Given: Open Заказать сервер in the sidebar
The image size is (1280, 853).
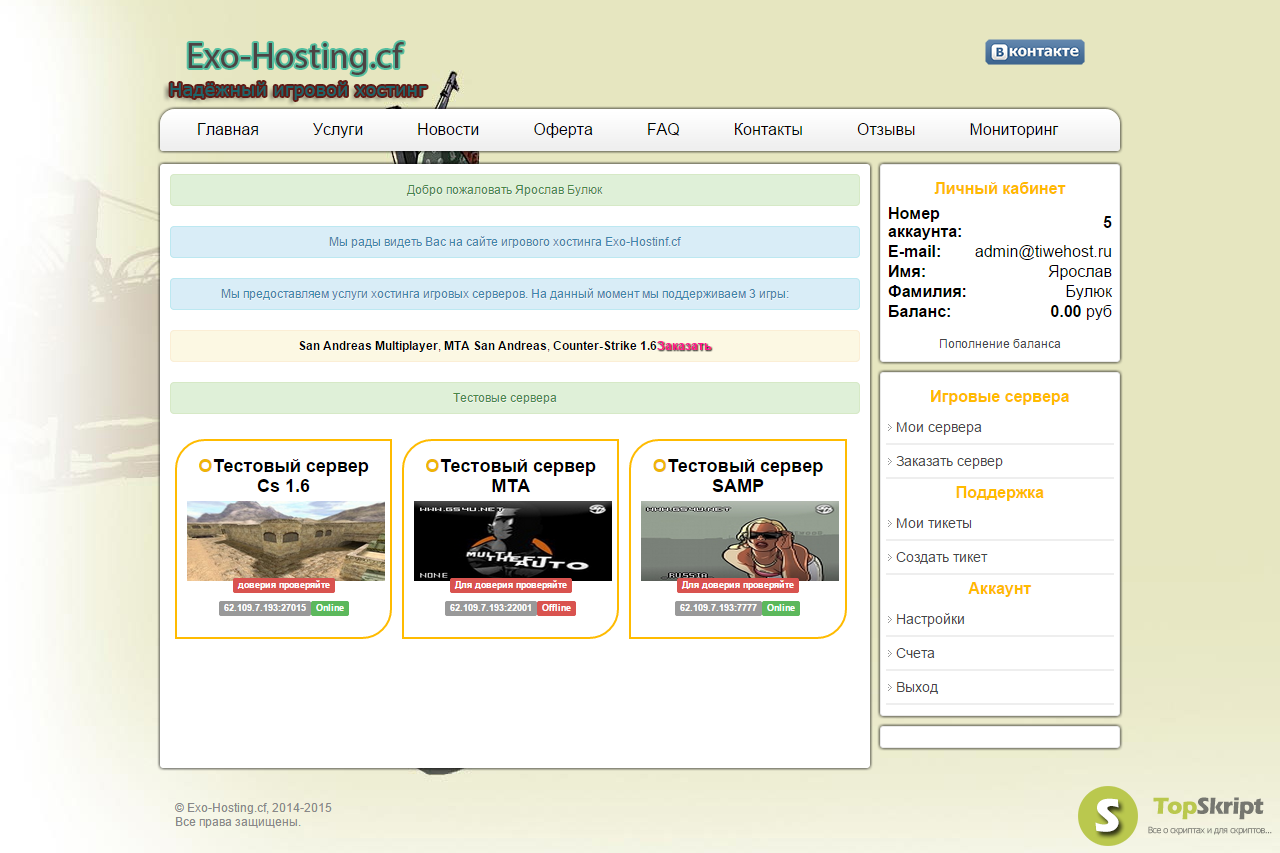Looking at the screenshot, I should click(949, 461).
